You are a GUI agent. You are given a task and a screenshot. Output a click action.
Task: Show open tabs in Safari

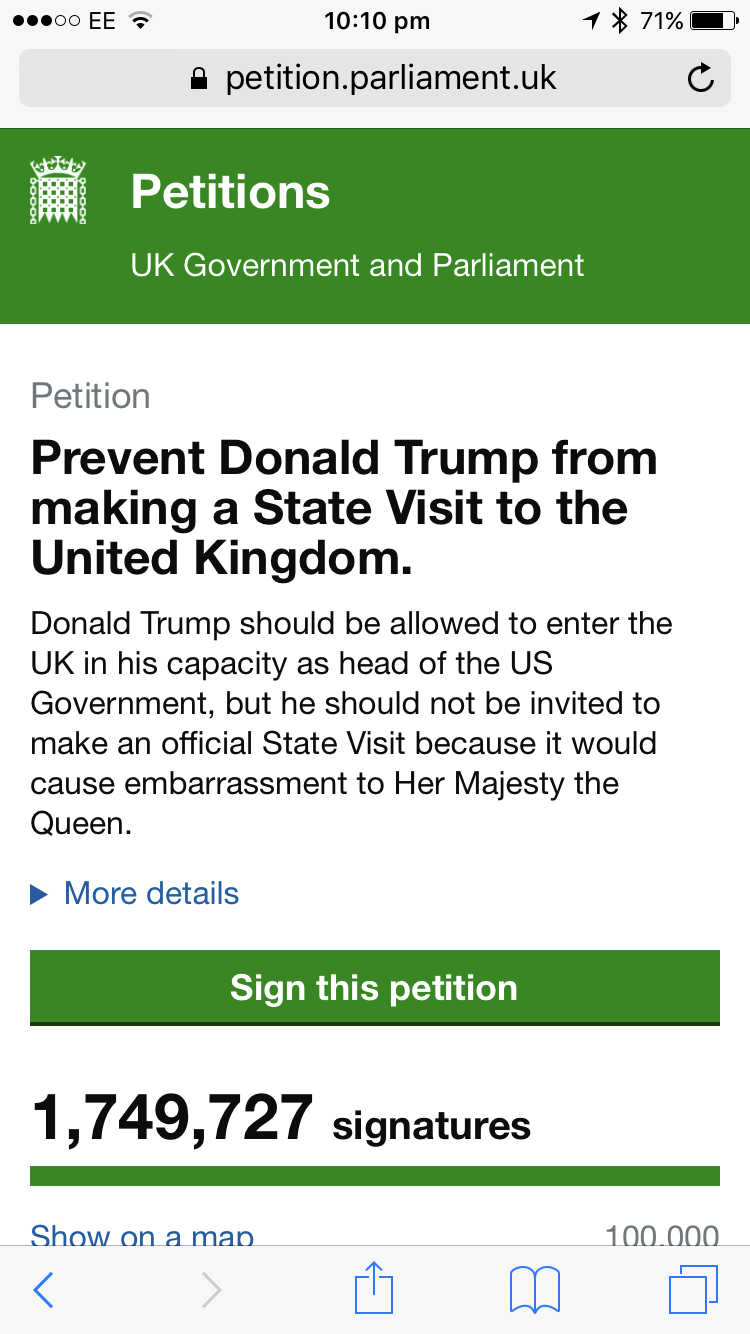693,1290
